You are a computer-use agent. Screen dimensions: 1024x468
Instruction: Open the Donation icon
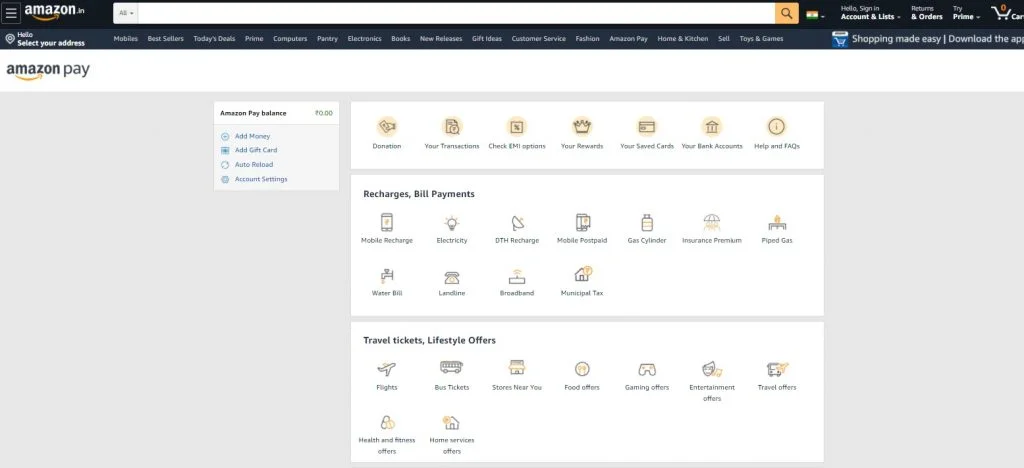(x=387, y=126)
